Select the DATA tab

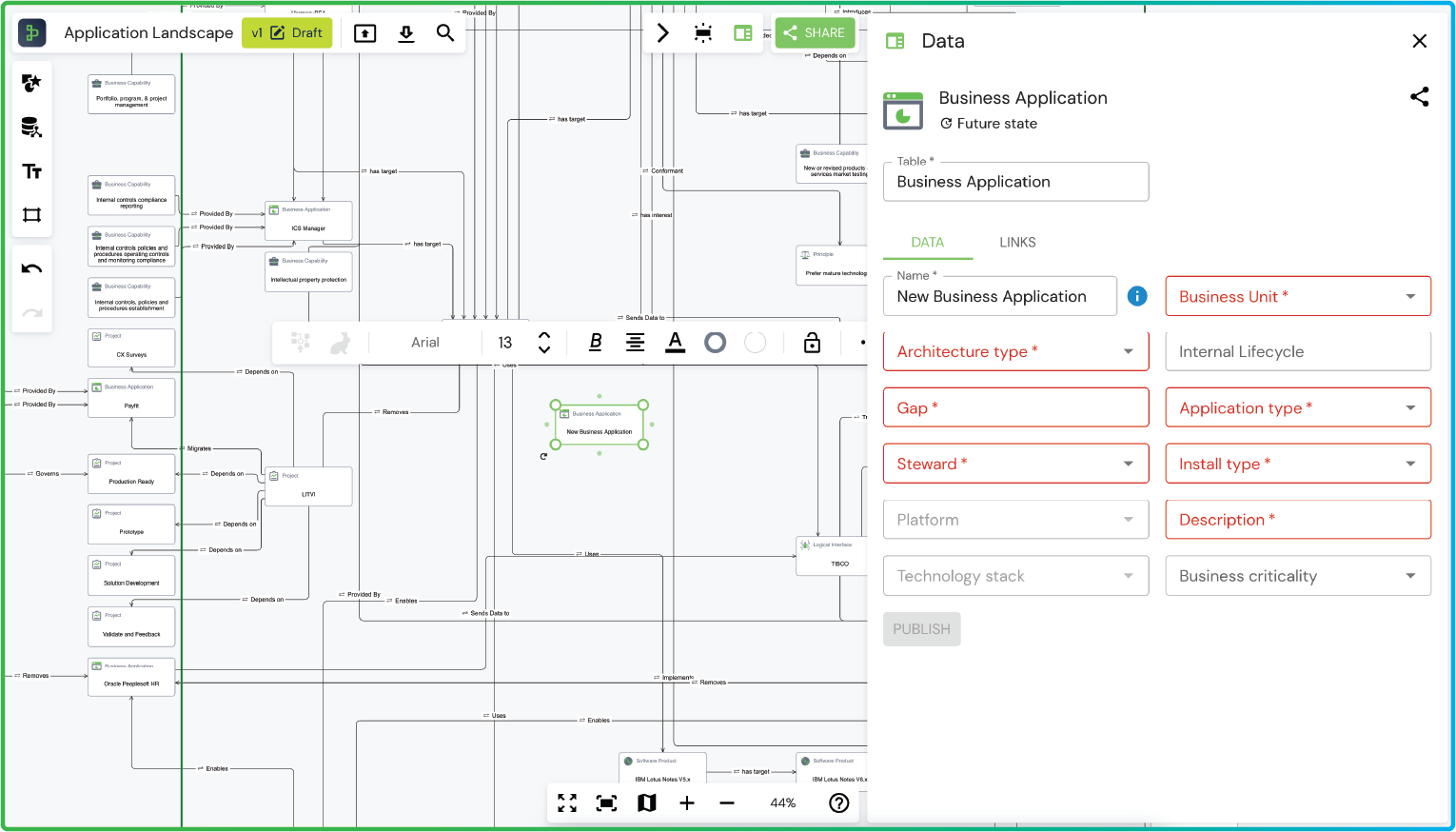point(927,243)
